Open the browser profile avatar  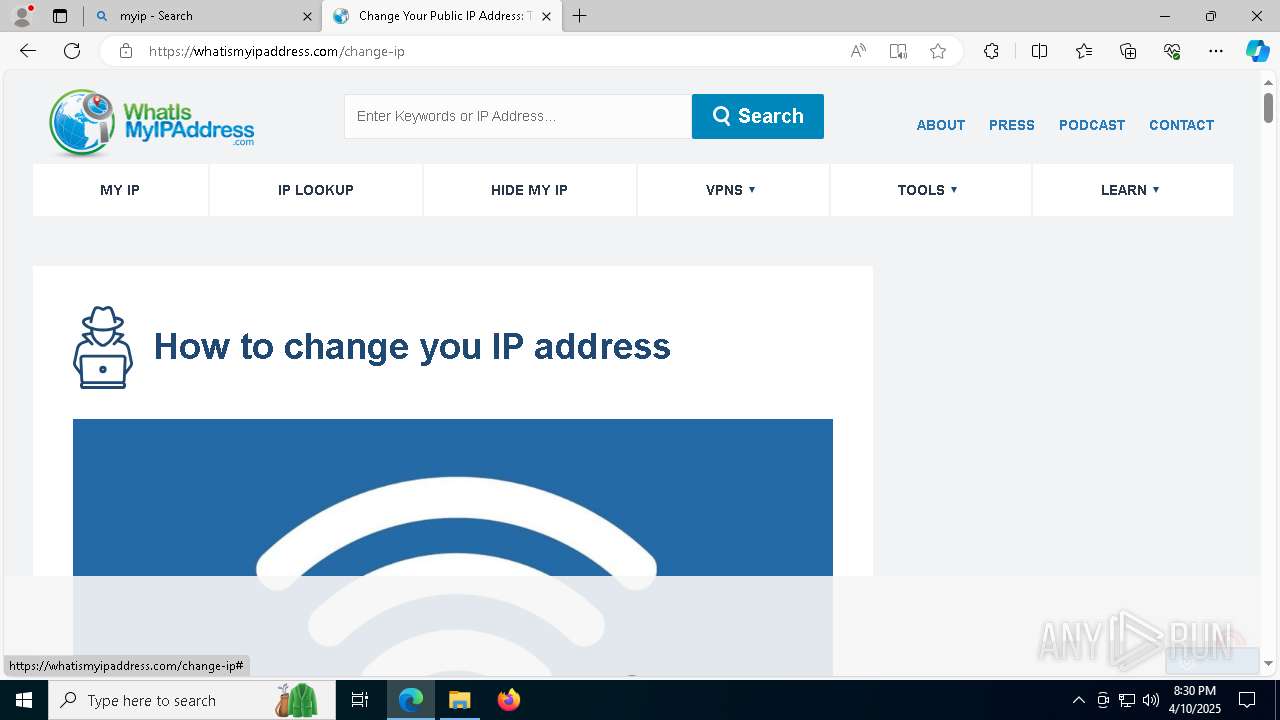[x=22, y=16]
